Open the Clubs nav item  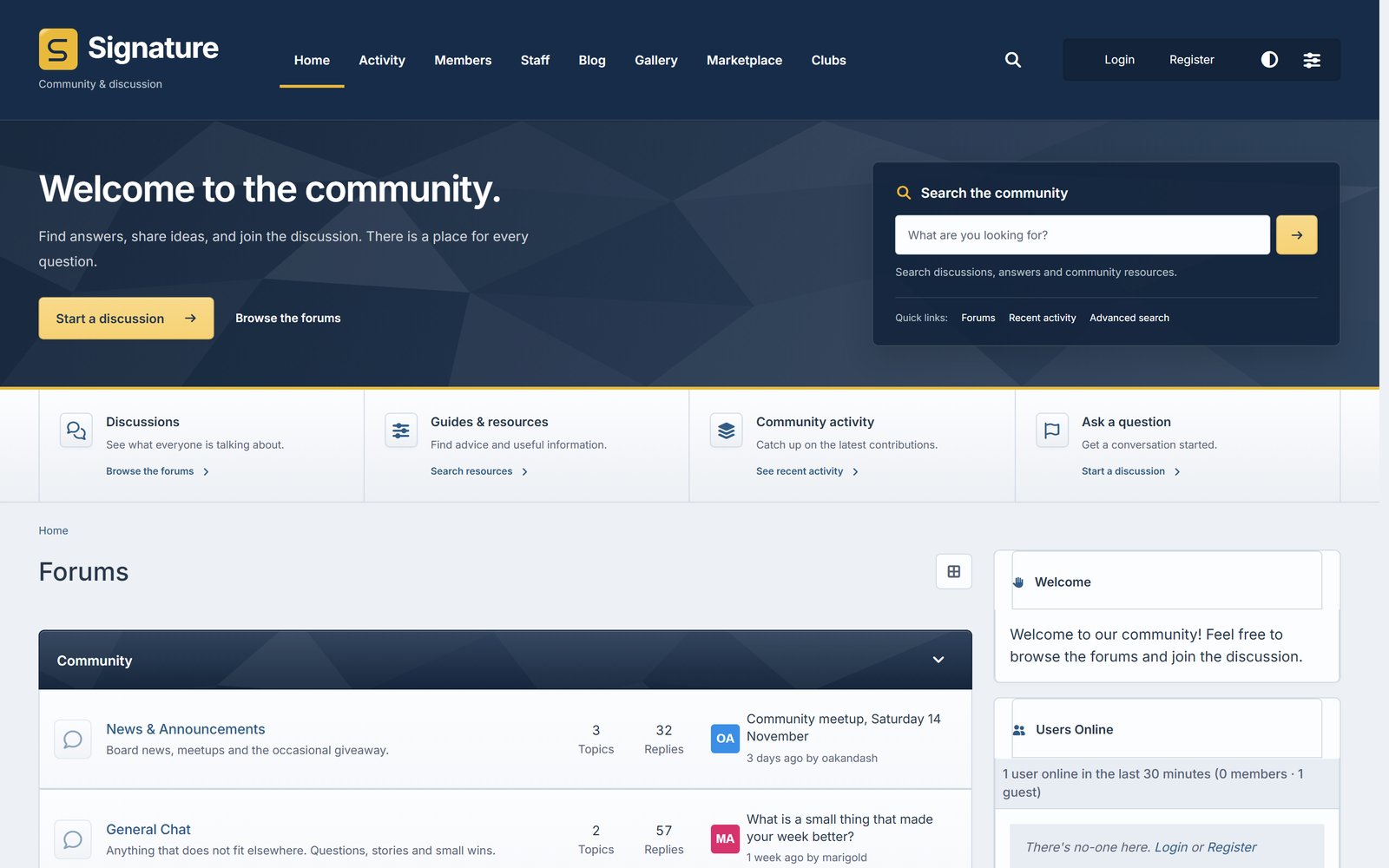point(829,60)
